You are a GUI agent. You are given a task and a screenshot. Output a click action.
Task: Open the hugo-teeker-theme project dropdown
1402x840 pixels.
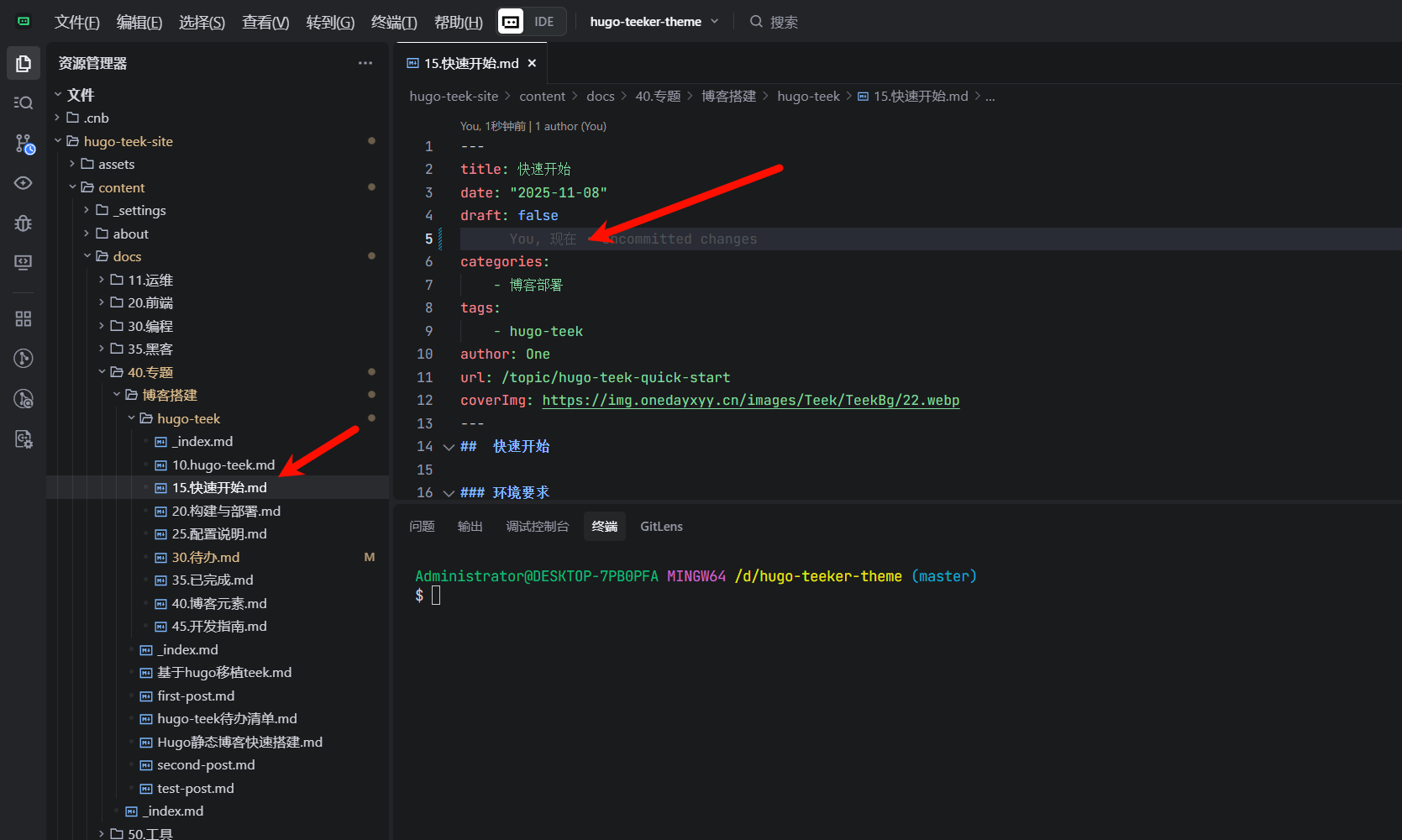tap(654, 22)
